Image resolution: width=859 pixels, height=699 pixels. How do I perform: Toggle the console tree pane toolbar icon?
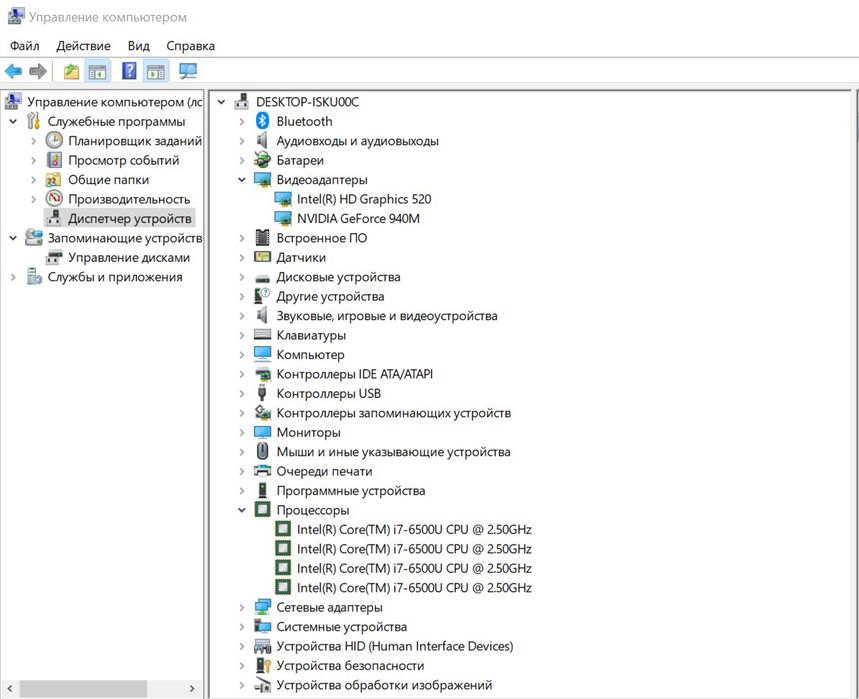[x=98, y=71]
